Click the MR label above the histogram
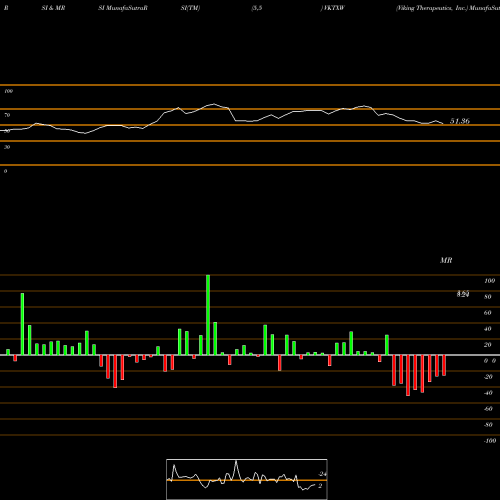This screenshot has width=500, height=500. (x=446, y=260)
